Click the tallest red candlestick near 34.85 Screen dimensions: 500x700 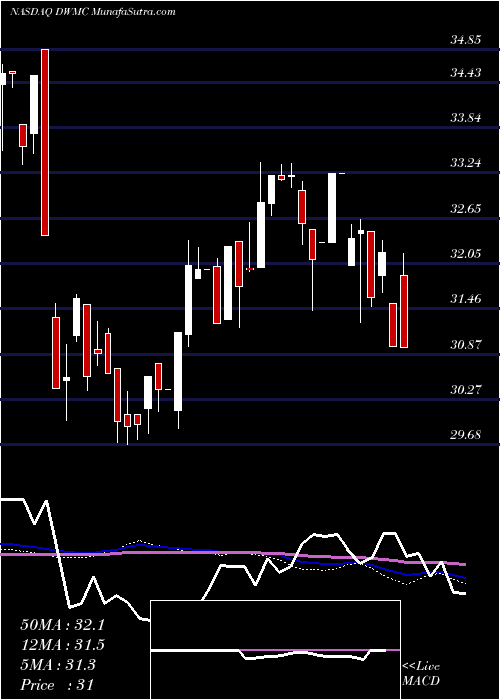pyautogui.click(x=45, y=142)
